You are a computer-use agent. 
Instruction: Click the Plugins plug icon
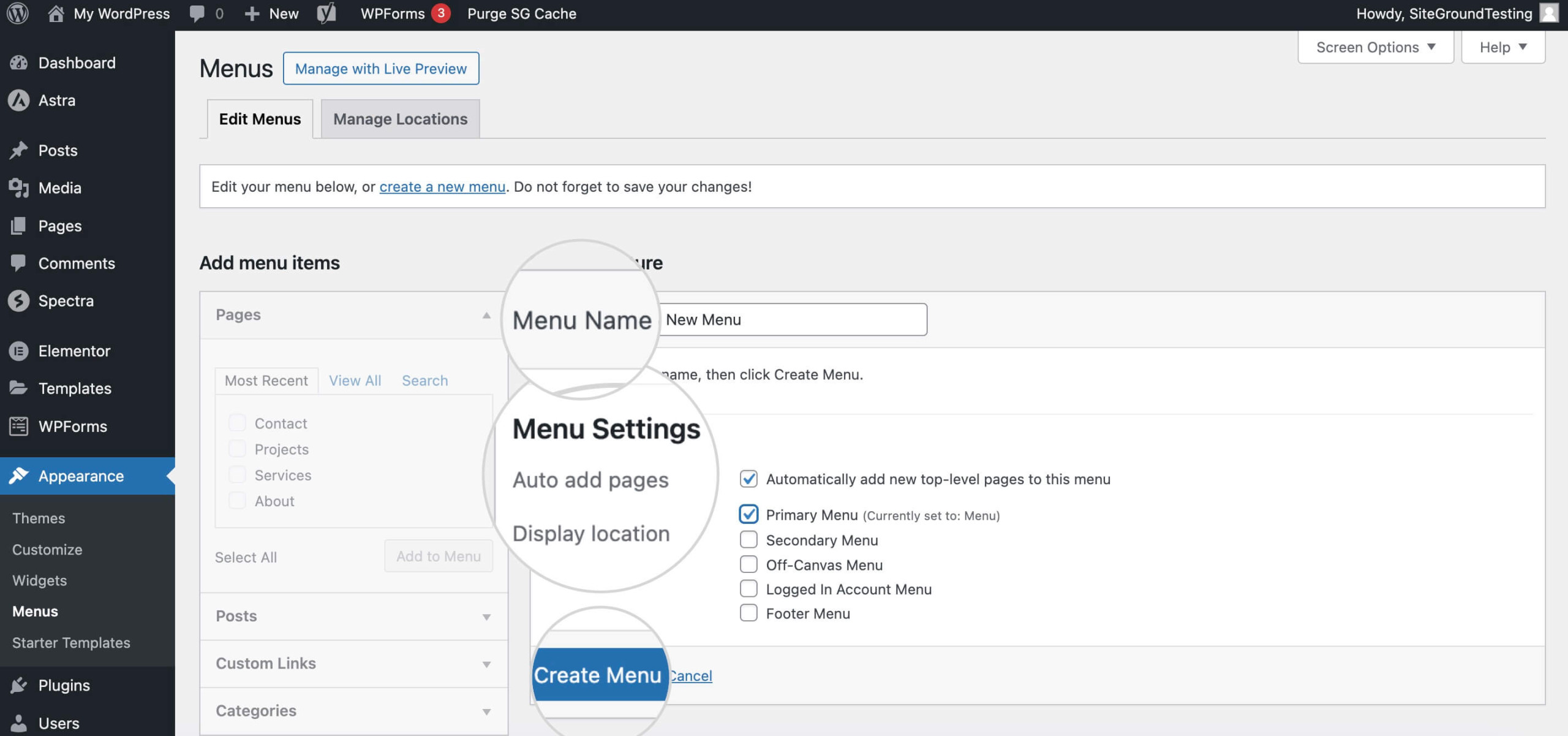point(19,685)
